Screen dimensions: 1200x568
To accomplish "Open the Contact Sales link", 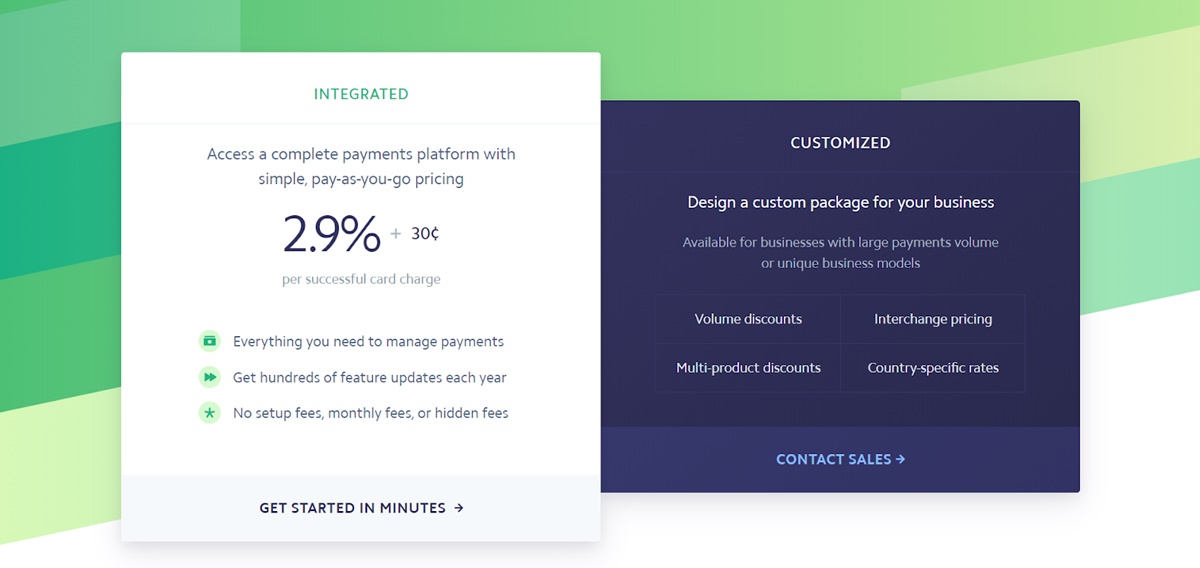I will pos(833,459).
